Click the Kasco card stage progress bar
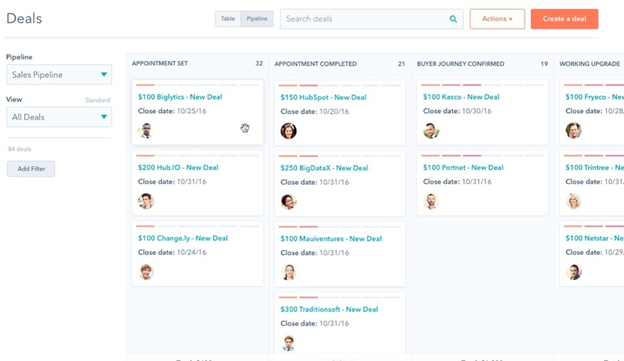Screen dimensions: 624x361 click(x=482, y=85)
